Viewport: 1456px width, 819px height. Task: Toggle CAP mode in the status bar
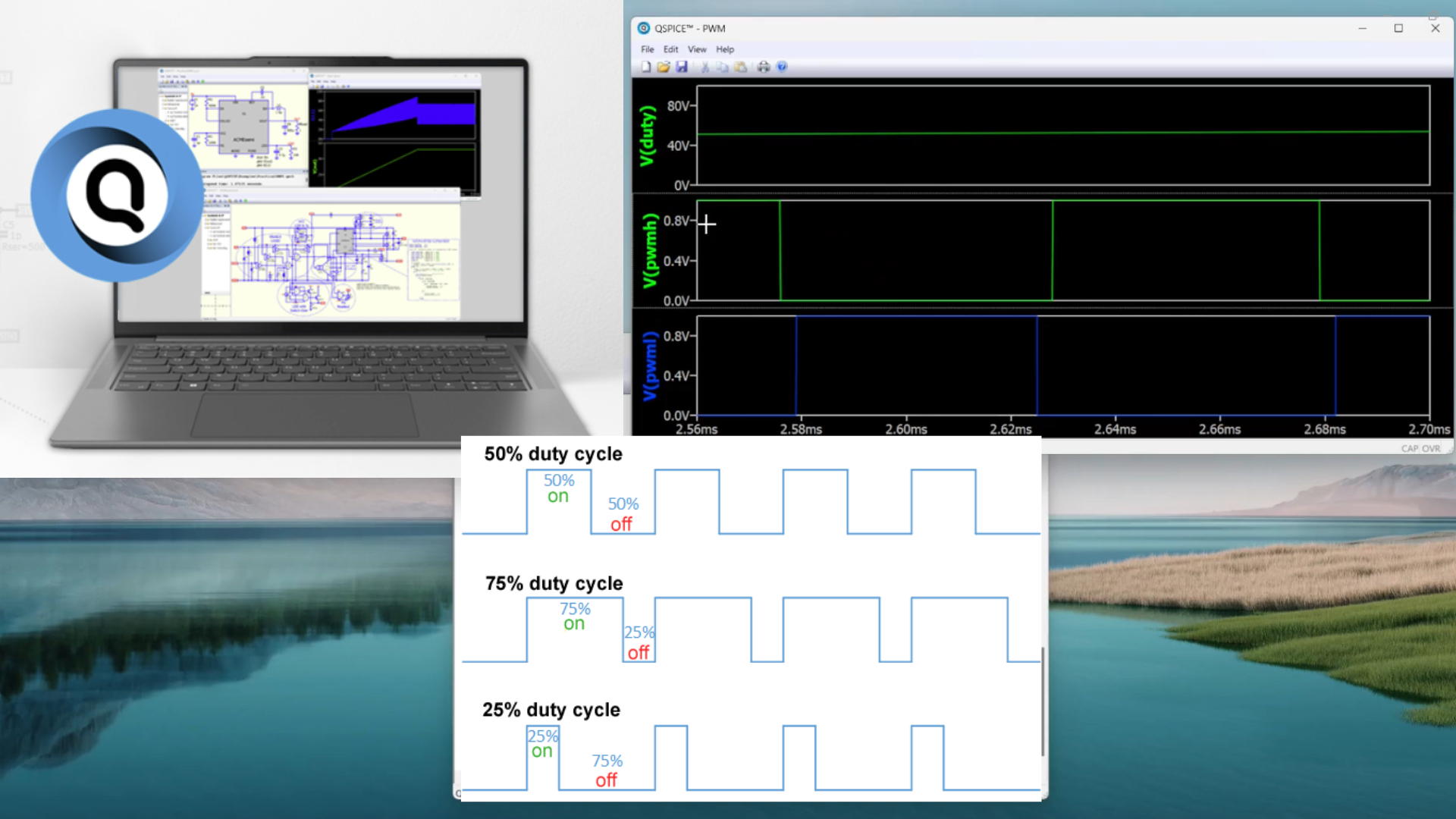coord(1411,448)
